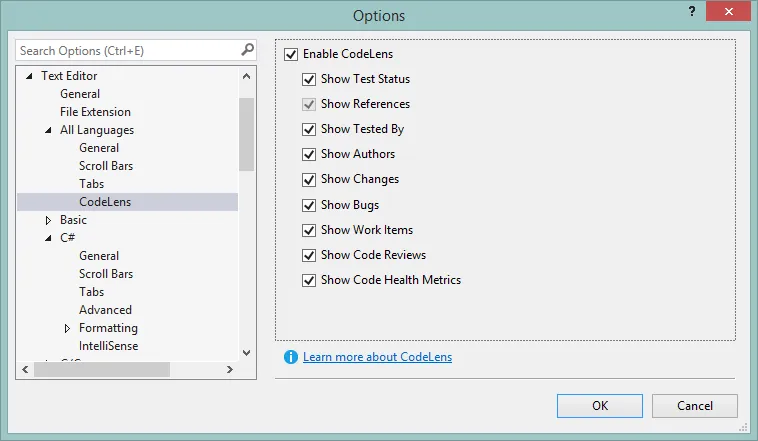
Task: Click the blue info icon
Action: (291, 357)
